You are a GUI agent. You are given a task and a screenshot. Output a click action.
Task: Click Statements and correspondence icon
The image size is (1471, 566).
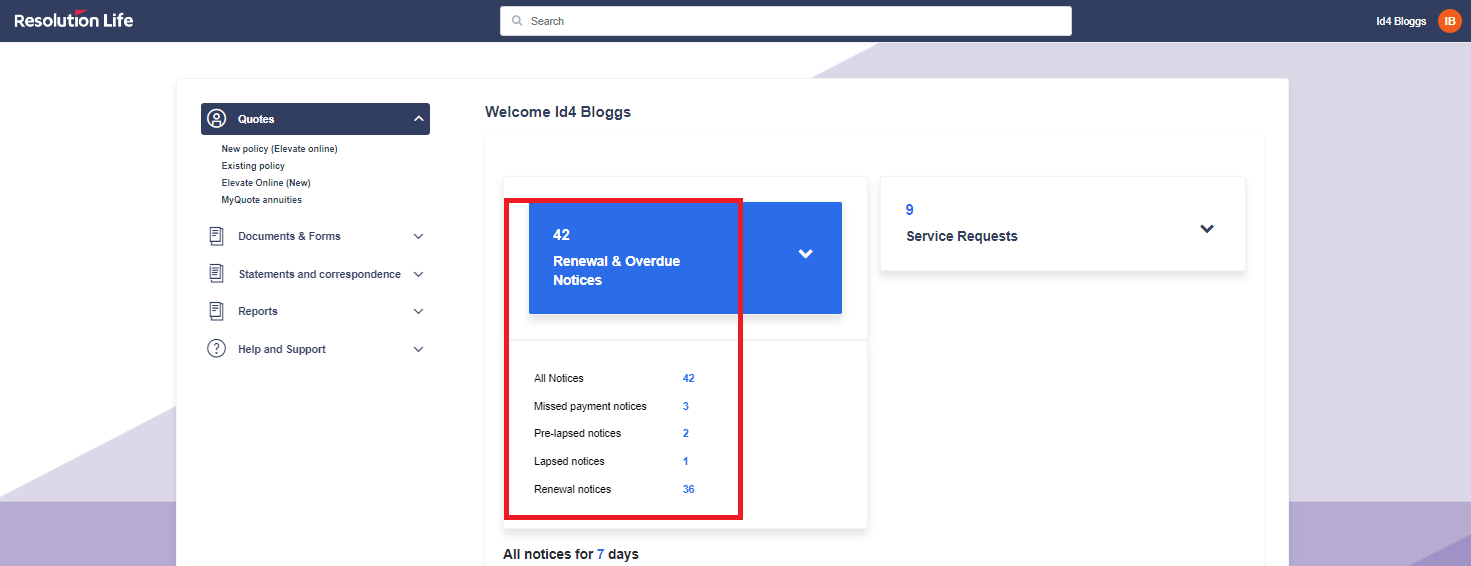point(216,273)
